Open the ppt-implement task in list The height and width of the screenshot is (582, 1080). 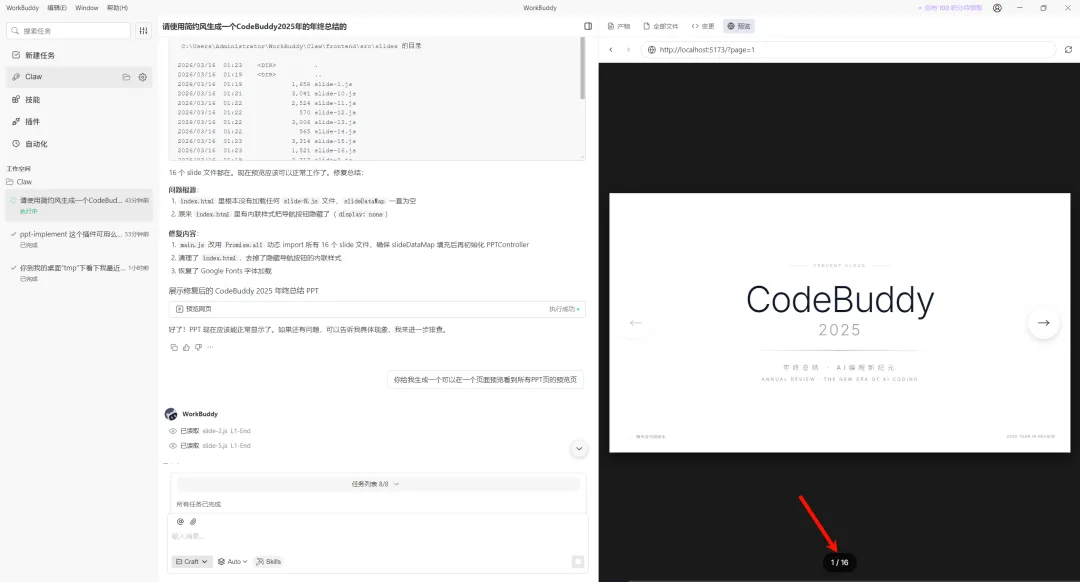(79, 239)
